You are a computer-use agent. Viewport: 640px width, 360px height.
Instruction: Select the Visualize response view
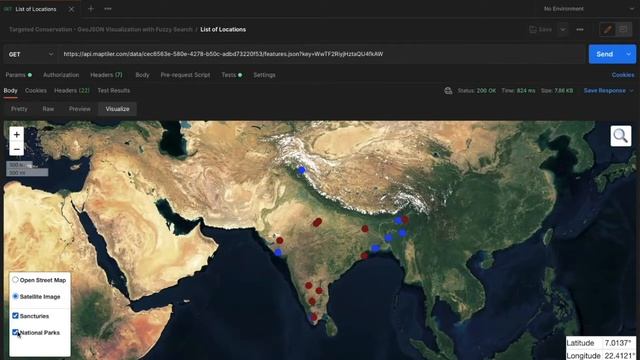pos(117,109)
